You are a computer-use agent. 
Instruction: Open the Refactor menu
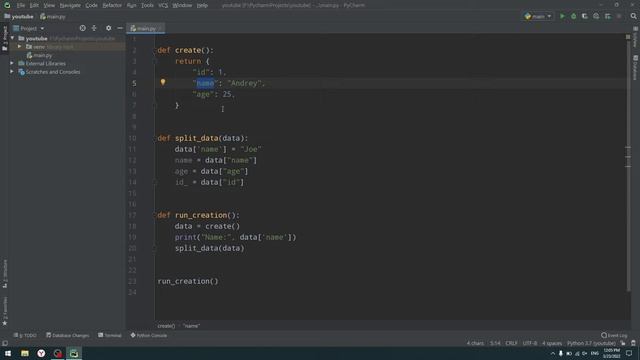(x=112, y=5)
